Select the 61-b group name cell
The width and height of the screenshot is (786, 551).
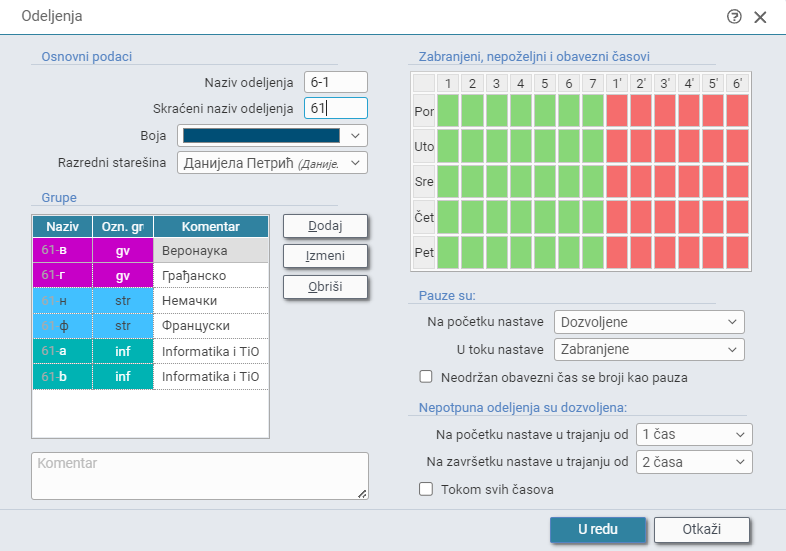63,376
